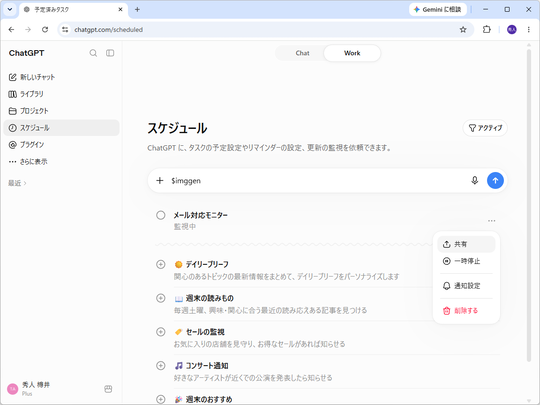Viewport: 540px width, 405px height.
Task: Click the search icon in ChatGPT sidebar
Action: click(x=93, y=53)
